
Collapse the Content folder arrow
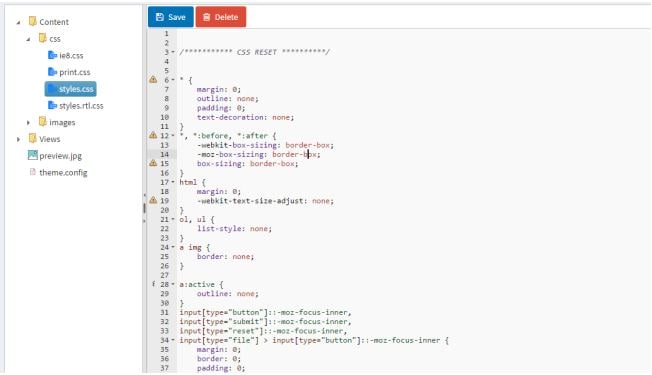pos(18,22)
